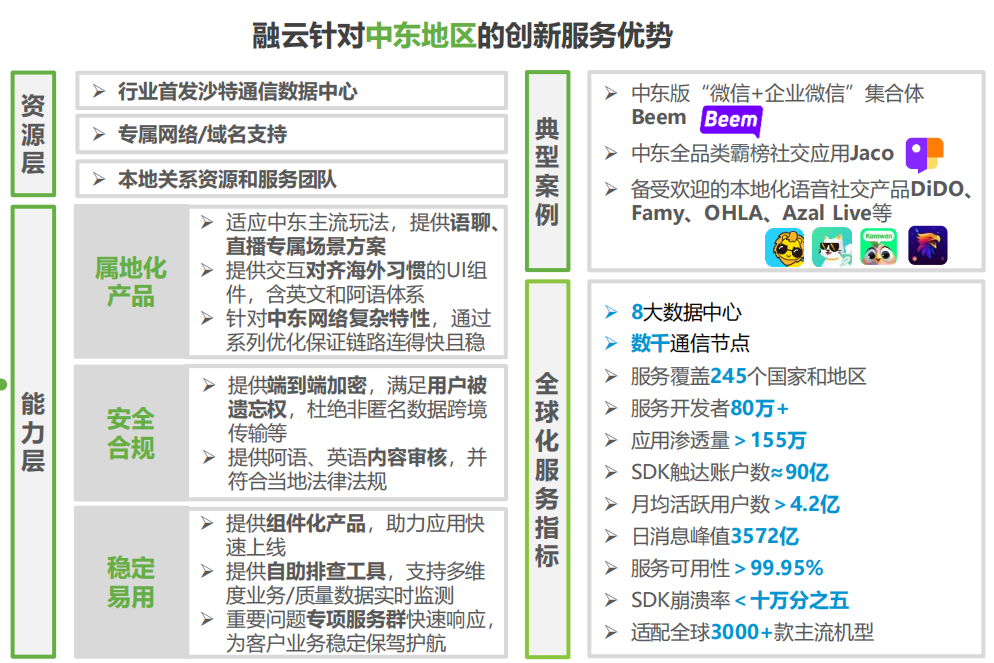The width and height of the screenshot is (994, 663).
Task: Click the 服务可用性 > 99.95% line
Action: 726,568
